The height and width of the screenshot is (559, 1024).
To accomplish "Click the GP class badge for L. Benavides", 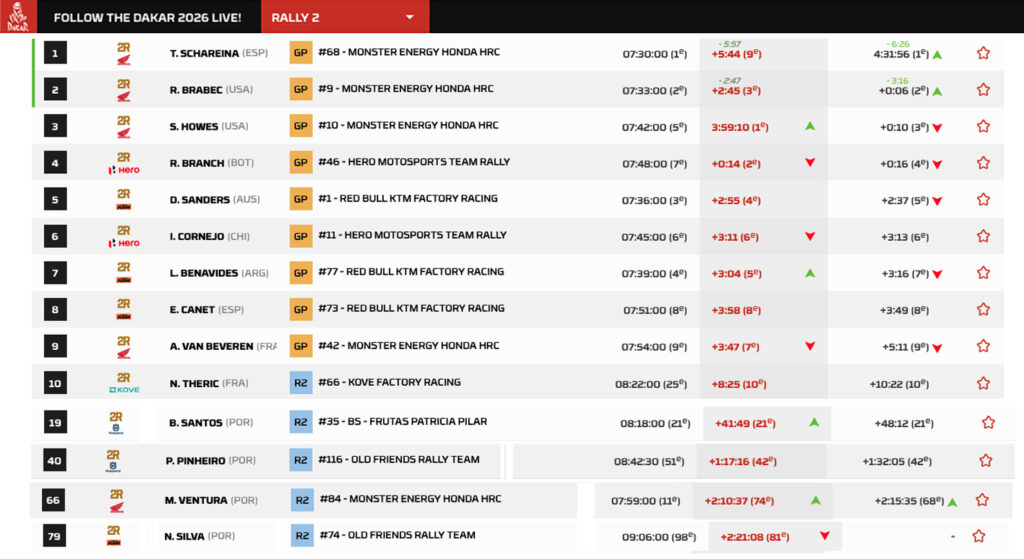I will click(x=300, y=272).
